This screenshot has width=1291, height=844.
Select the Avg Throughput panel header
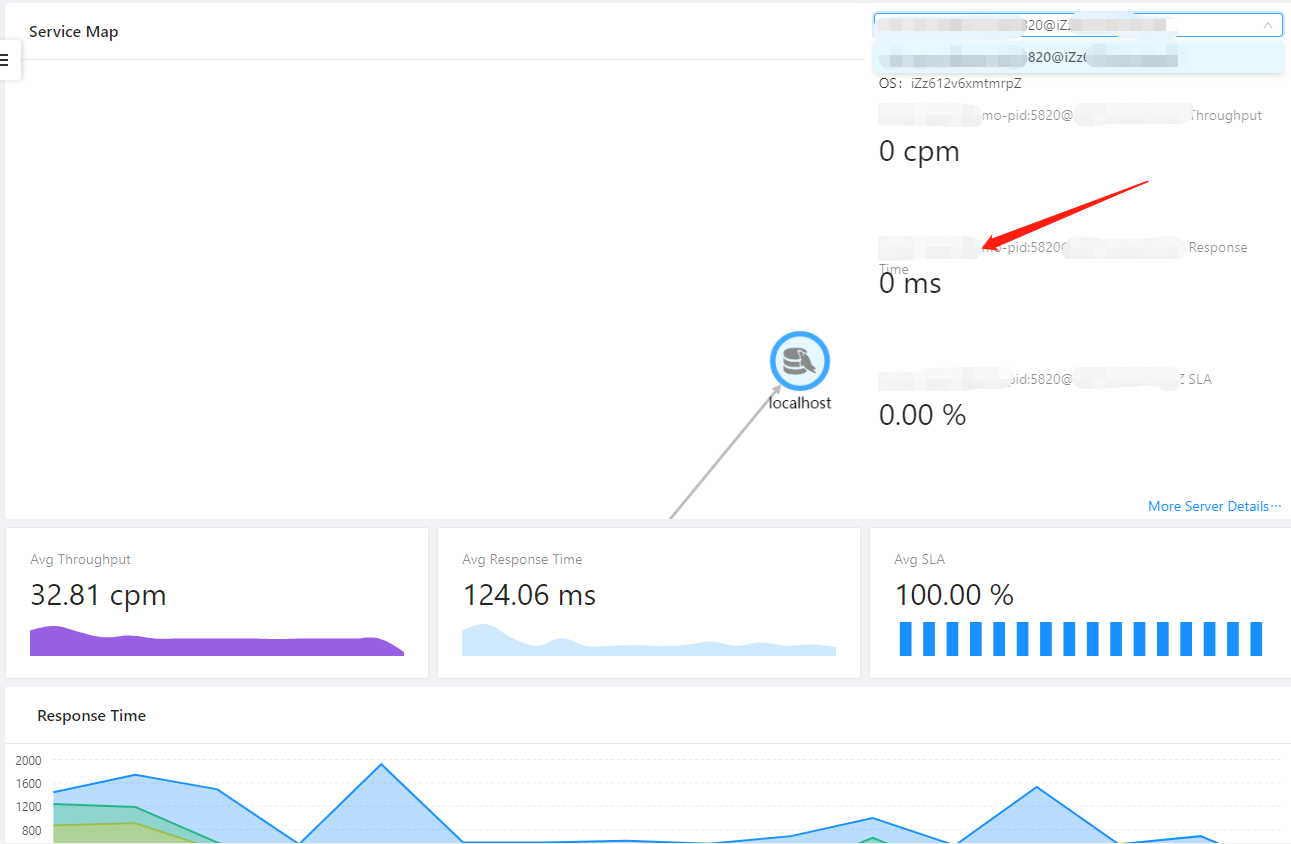(x=80, y=559)
